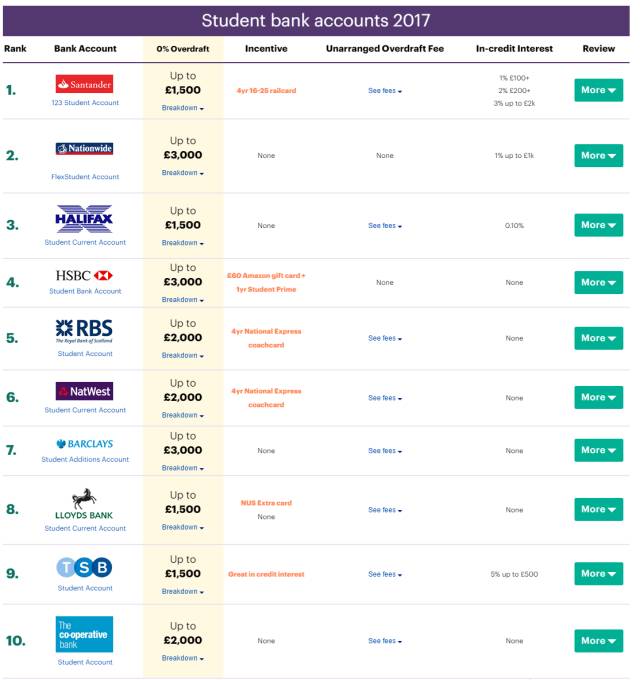Open 123 Student Account link

(85, 103)
